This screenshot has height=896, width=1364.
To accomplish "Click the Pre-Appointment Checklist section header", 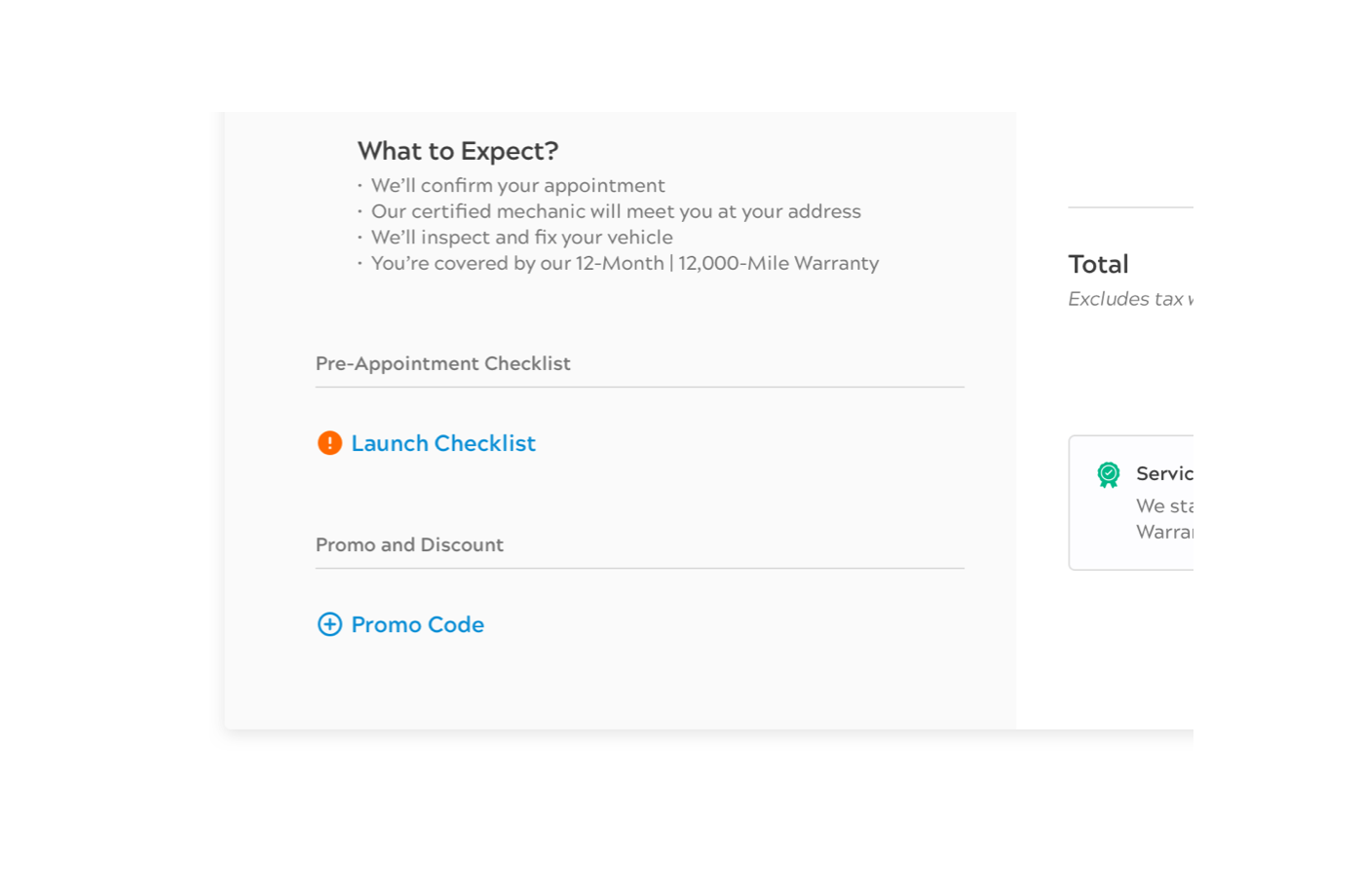I will [443, 363].
